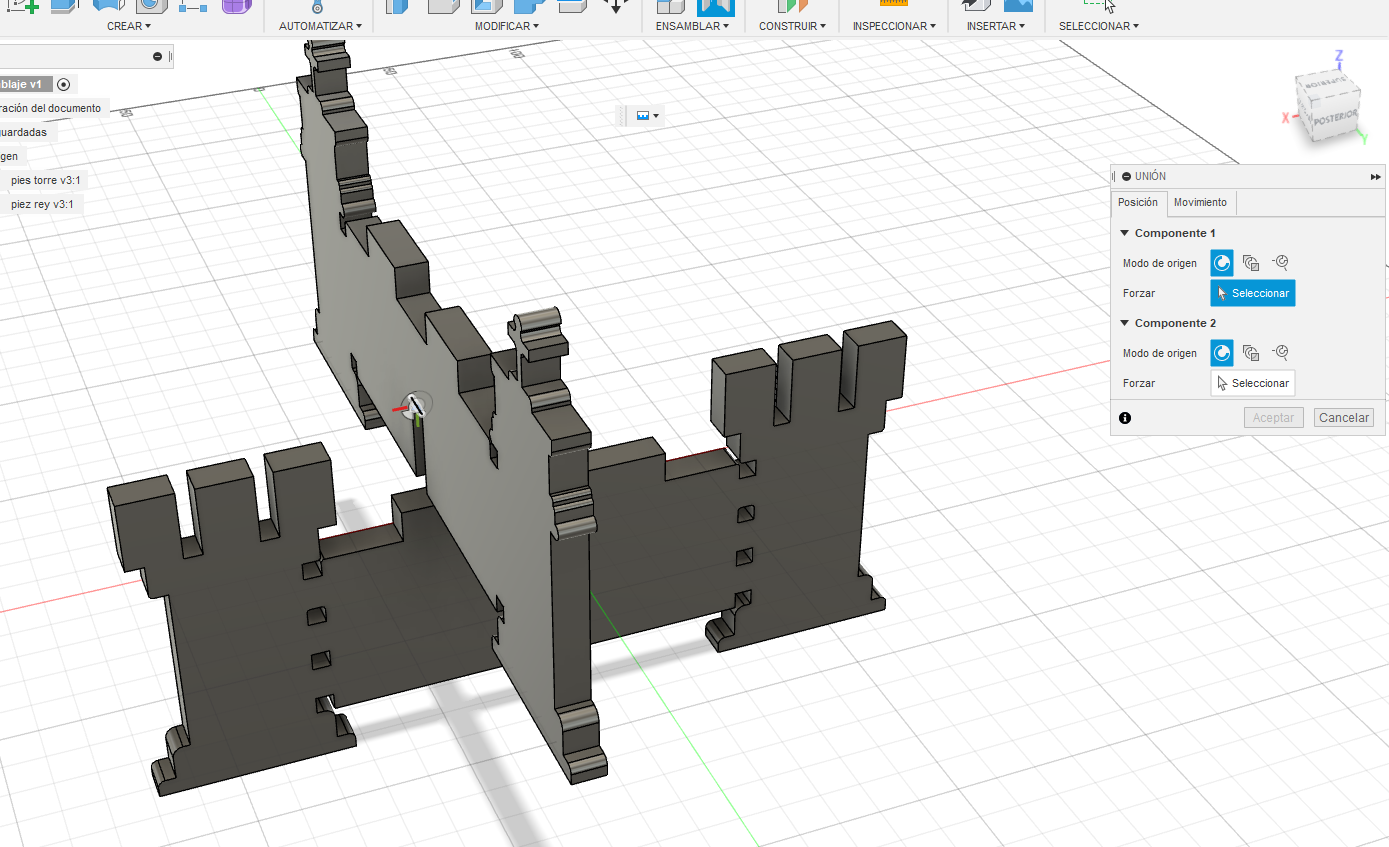Screen dimensions: 1389x847
Task: Click the Componente 1 Seleccionar button
Action: point(1253,293)
